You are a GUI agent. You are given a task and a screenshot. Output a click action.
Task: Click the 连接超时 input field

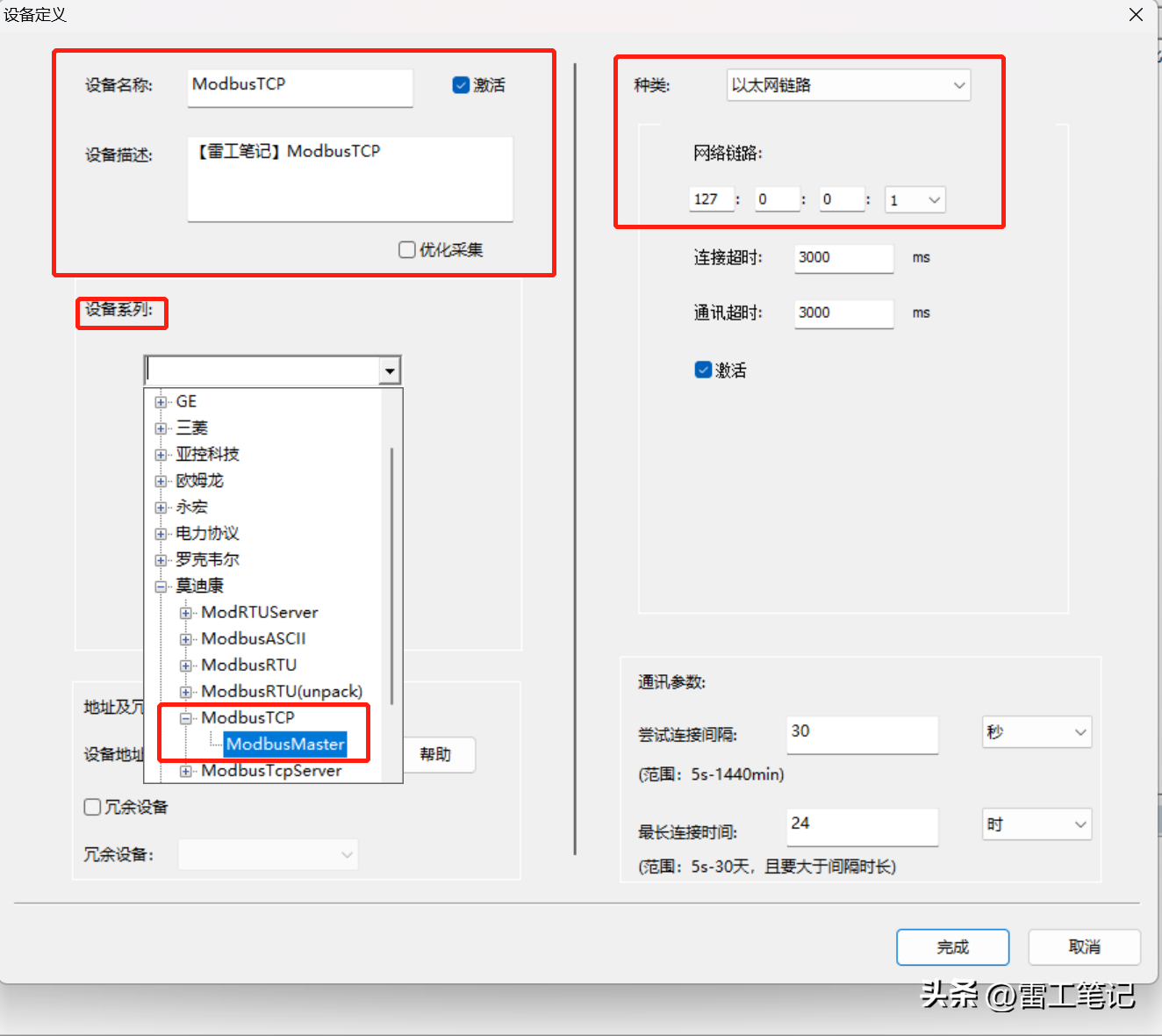[x=843, y=258]
